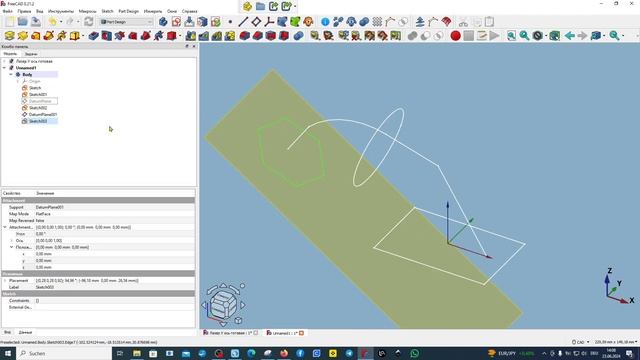Close the combo panel with its X

[x=194, y=47]
